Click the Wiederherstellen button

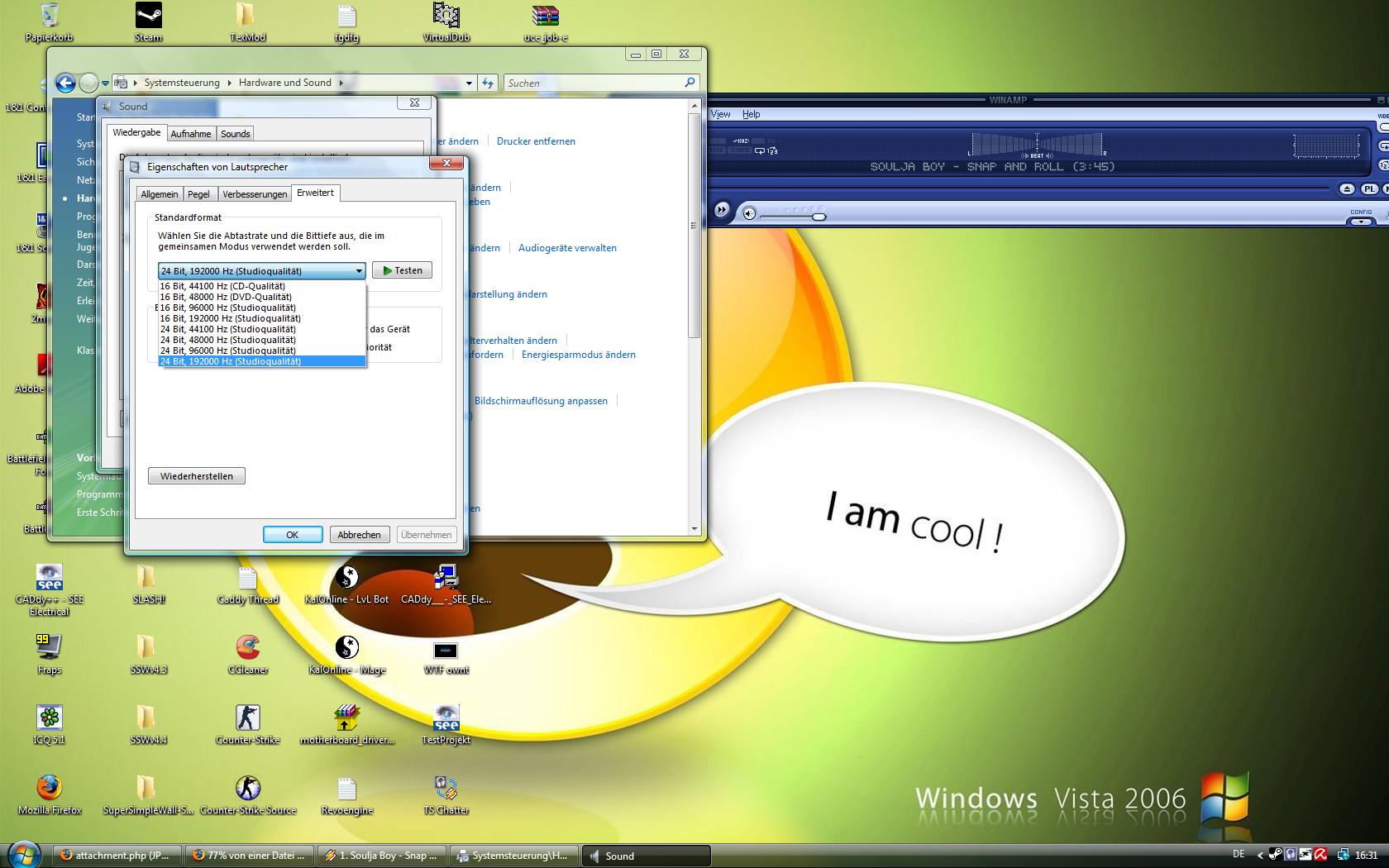pos(197,476)
